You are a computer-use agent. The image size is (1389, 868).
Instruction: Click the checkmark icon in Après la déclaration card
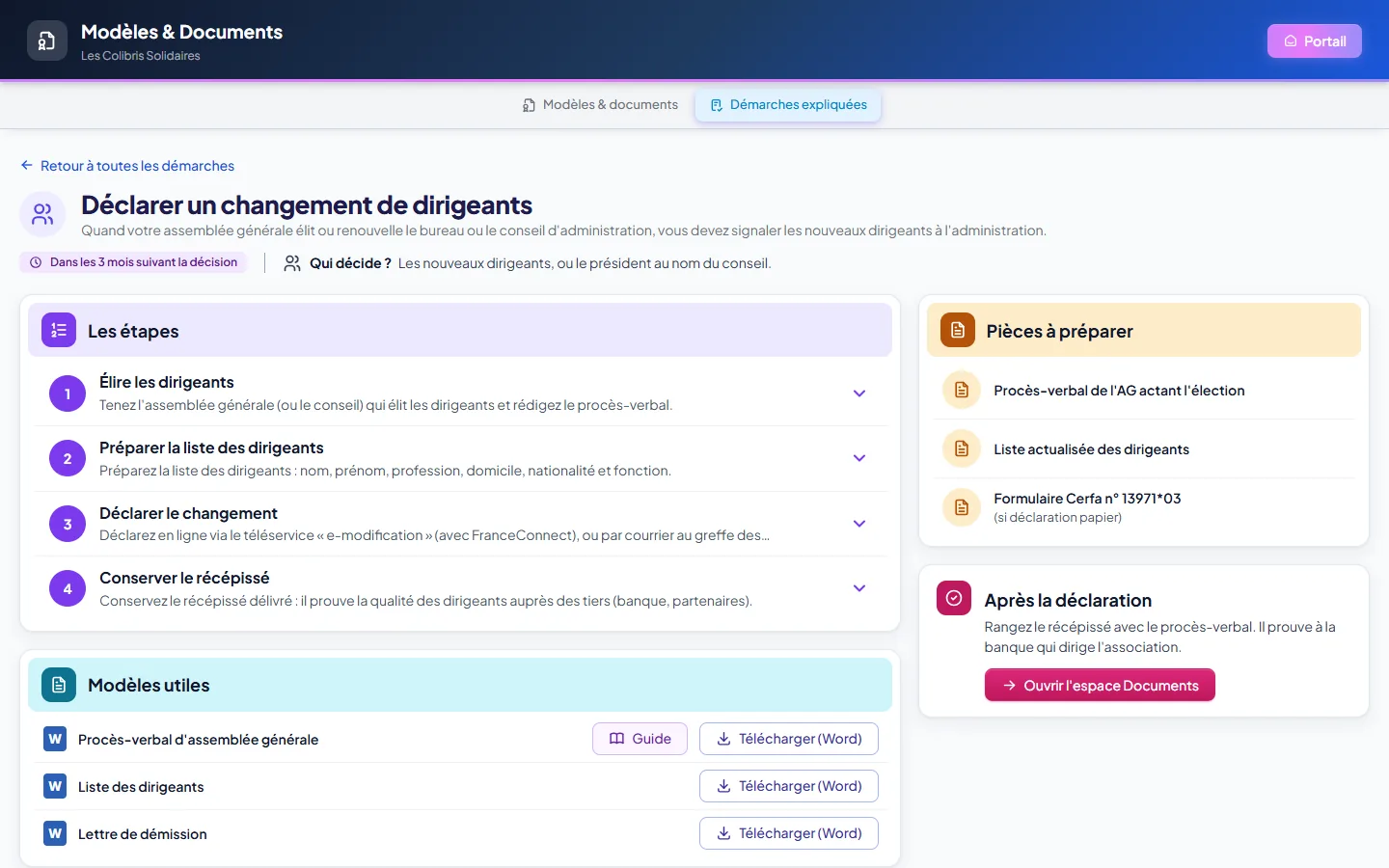coord(954,598)
